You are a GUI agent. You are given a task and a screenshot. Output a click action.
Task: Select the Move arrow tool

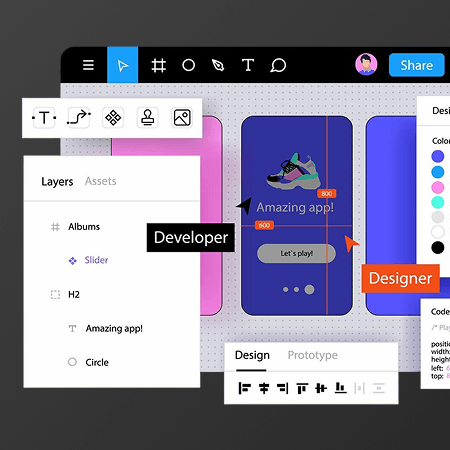122,65
